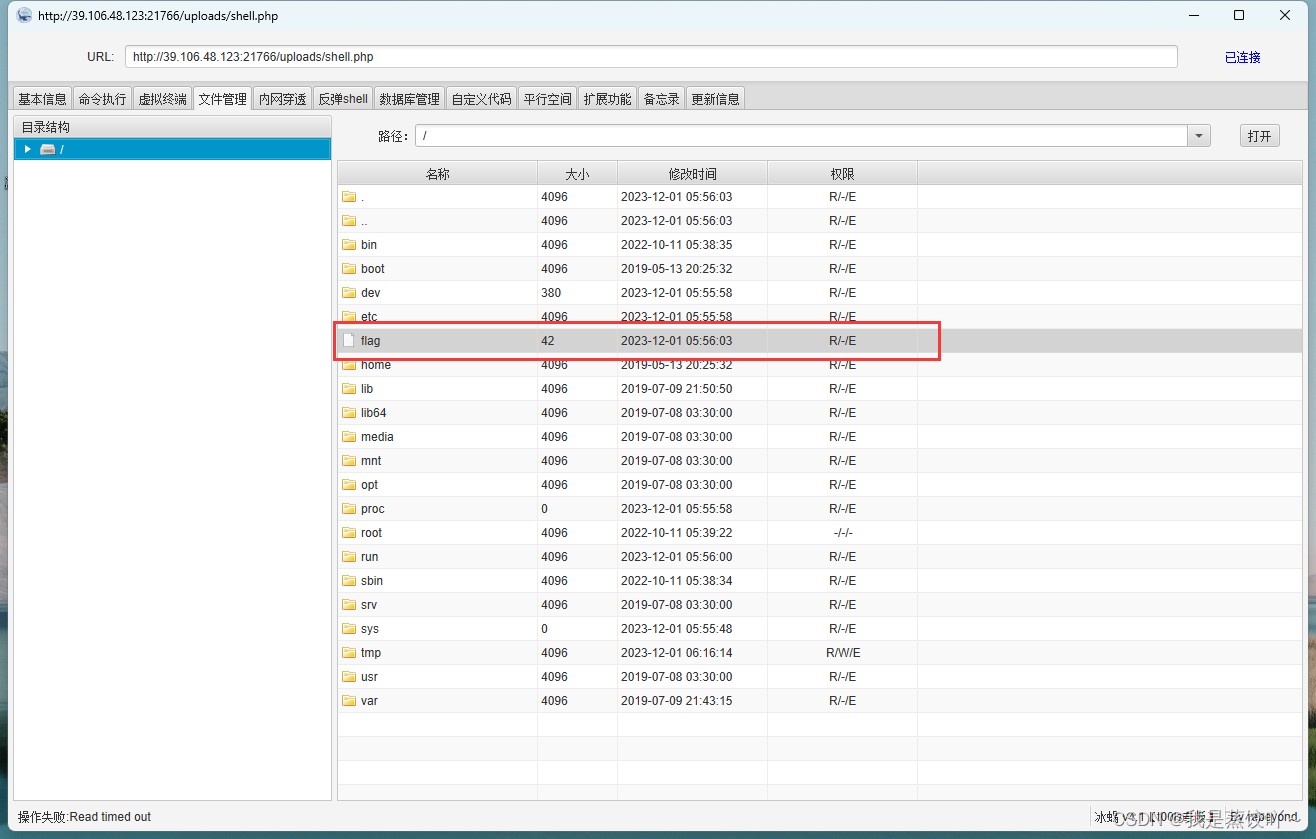
Task: Select the flag file icon
Action: coord(349,341)
